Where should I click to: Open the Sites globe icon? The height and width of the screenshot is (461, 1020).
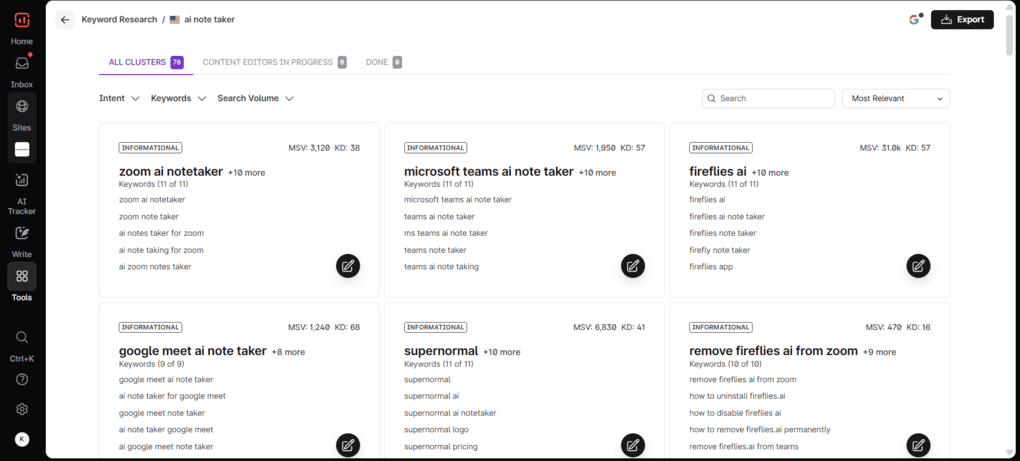pyautogui.click(x=21, y=107)
